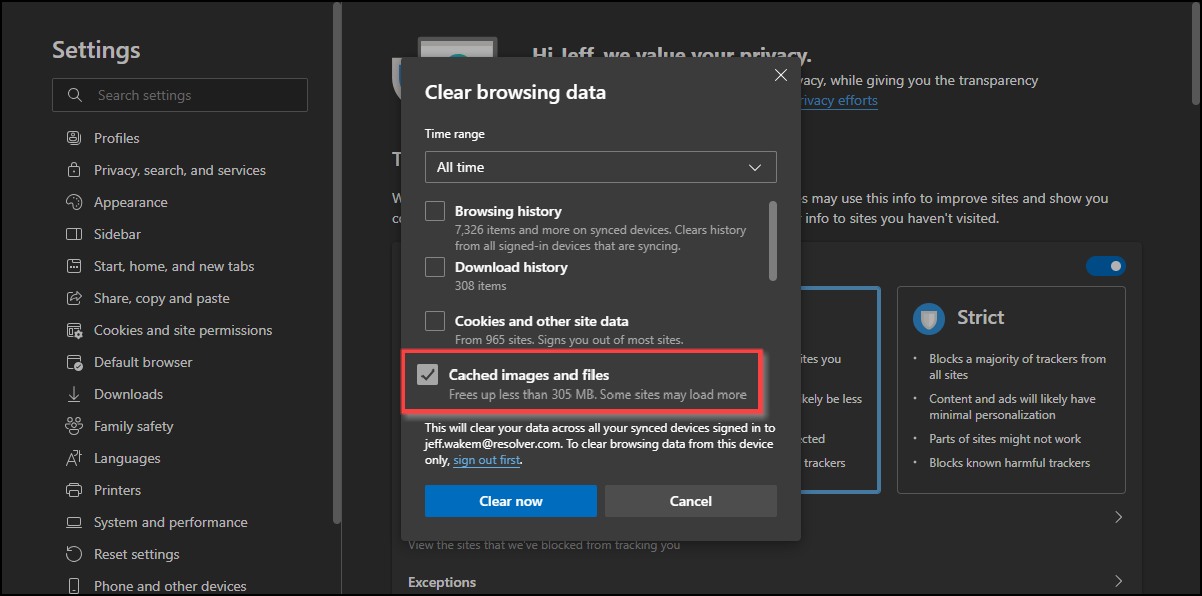Image resolution: width=1202 pixels, height=596 pixels.
Task: Click the dialog's data list scrollbar
Action: pyautogui.click(x=772, y=240)
